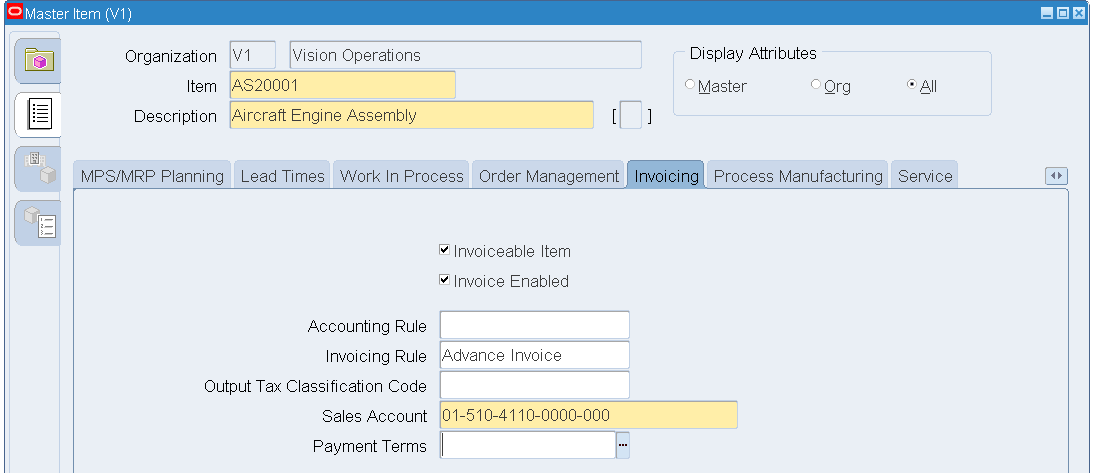Close the Master Item window
Viewport: 1094px width, 473px height.
click(x=1079, y=13)
